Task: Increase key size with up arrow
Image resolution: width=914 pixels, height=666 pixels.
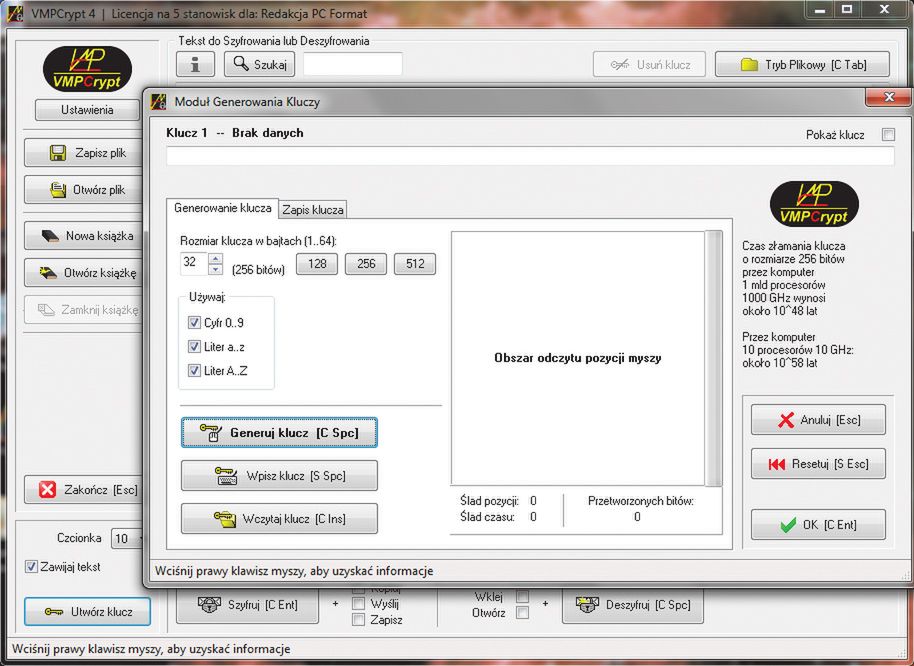Action: pyautogui.click(x=216, y=258)
